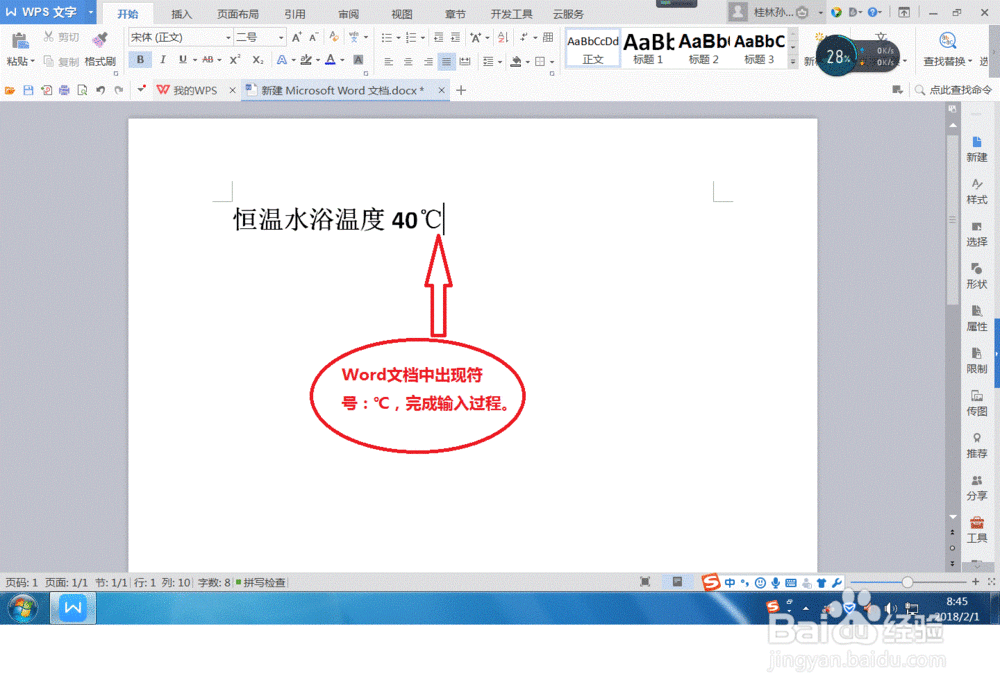Toggle bold formatting

pos(140,60)
